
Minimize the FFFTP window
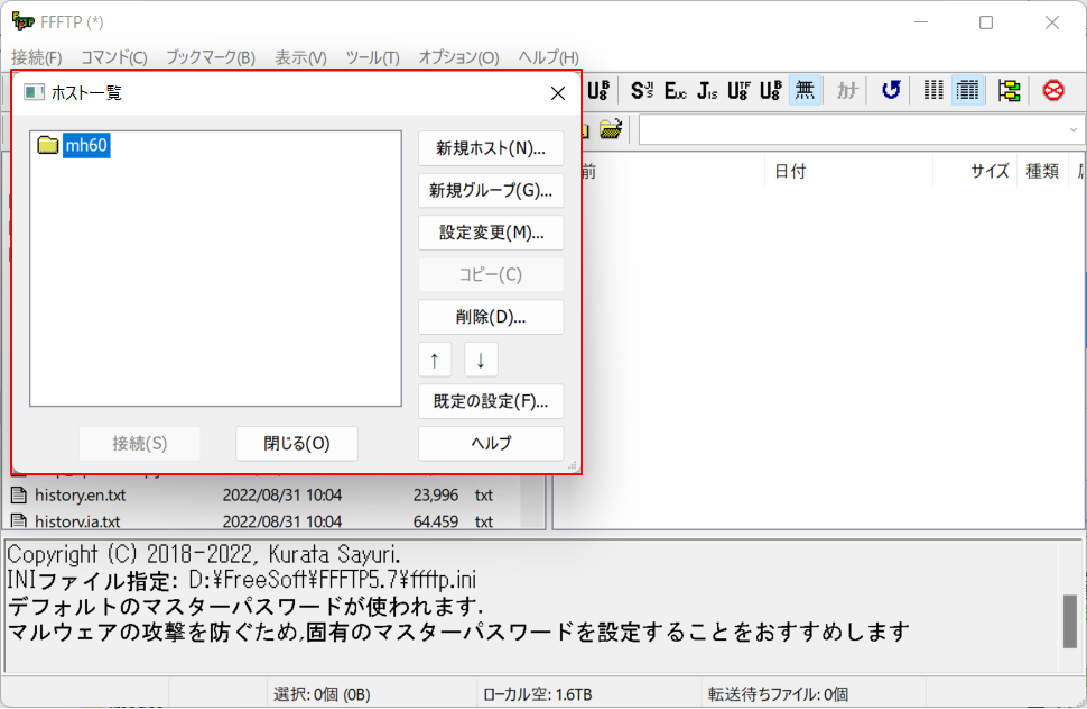point(921,22)
